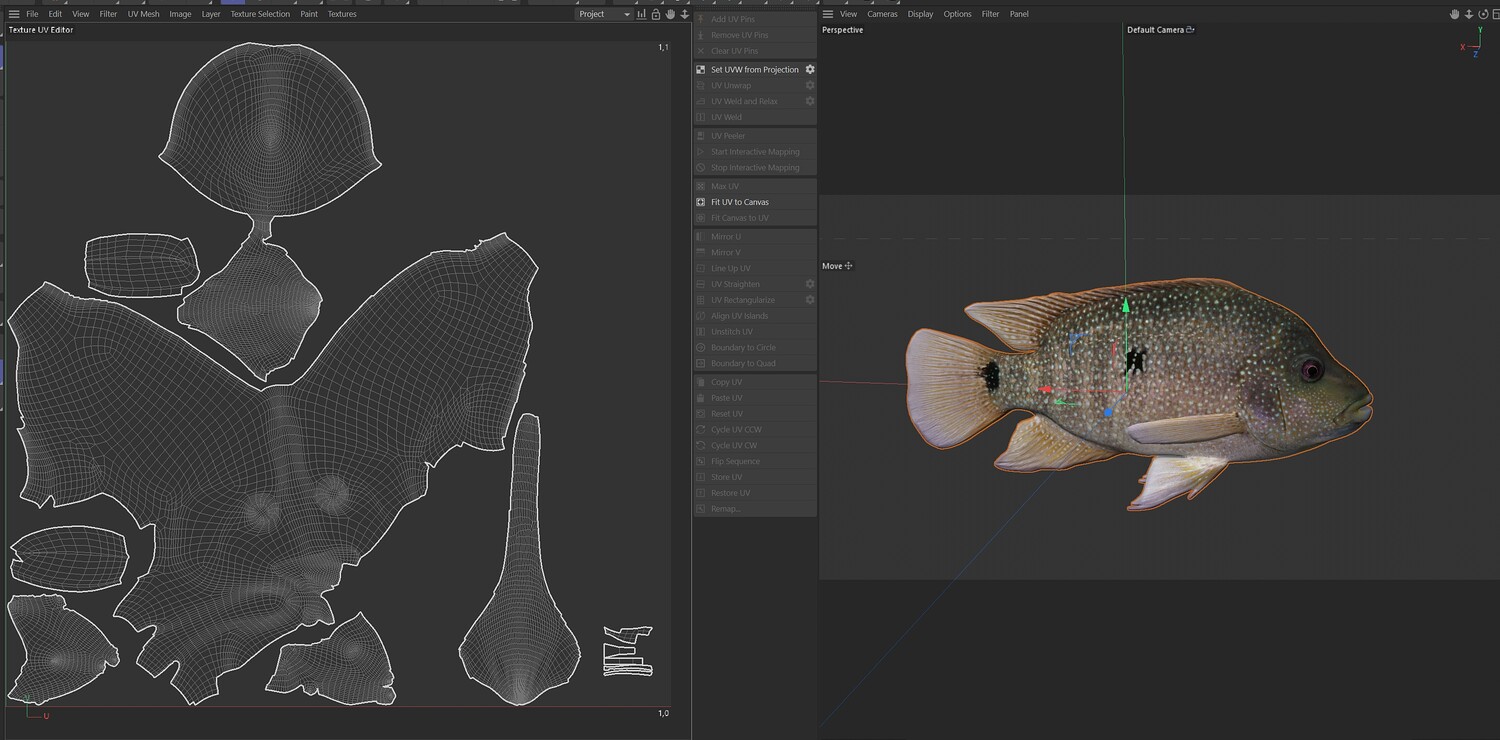Viewport: 1500px width, 740px height.
Task: Select the pan hand icon in the Perspective viewport header
Action: coord(1455,14)
